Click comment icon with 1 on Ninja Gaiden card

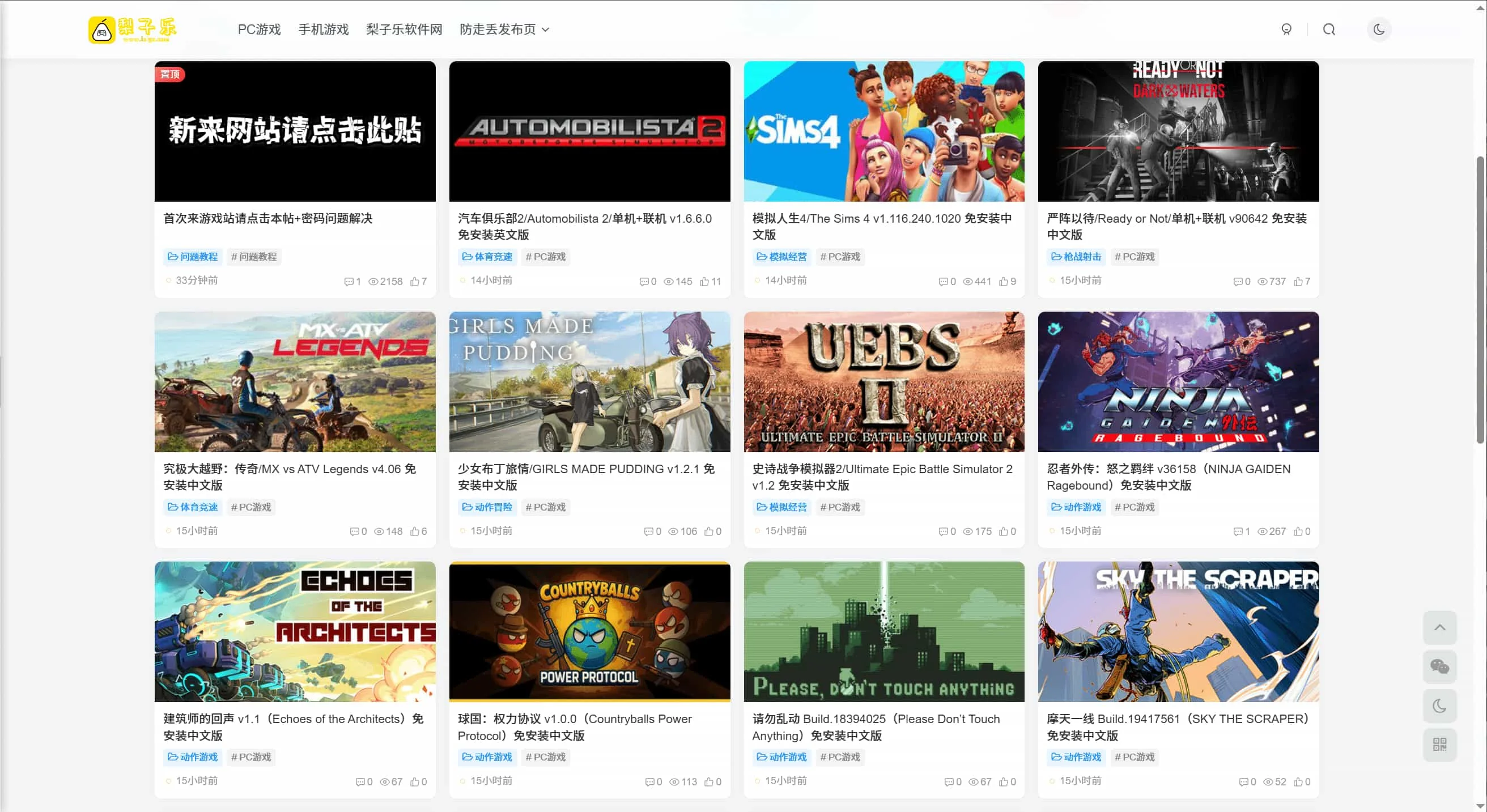point(1238,532)
